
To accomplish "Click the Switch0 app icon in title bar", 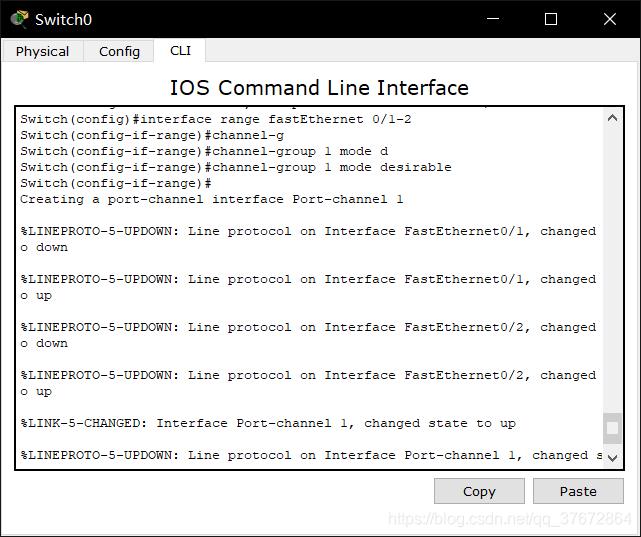I will (x=19, y=19).
